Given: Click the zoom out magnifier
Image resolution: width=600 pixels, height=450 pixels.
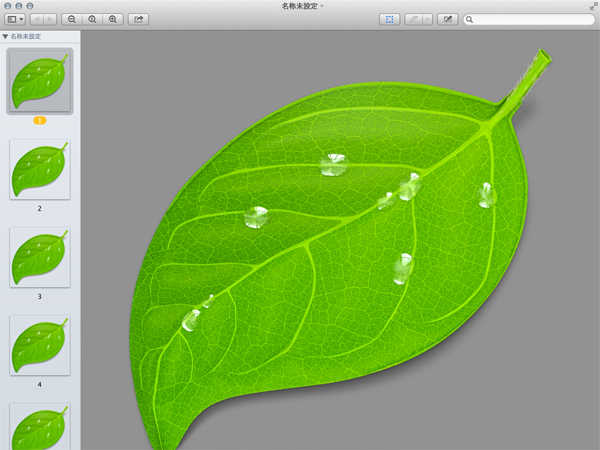Looking at the screenshot, I should [x=72, y=19].
